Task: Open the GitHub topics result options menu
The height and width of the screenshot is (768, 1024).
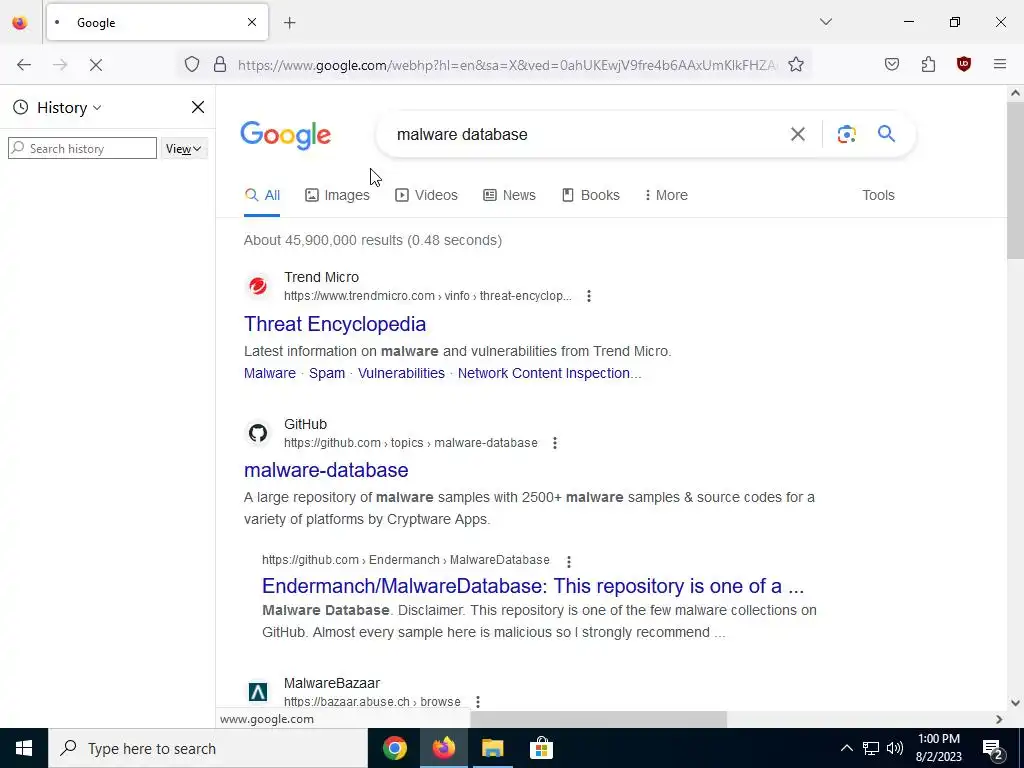Action: pos(554,443)
